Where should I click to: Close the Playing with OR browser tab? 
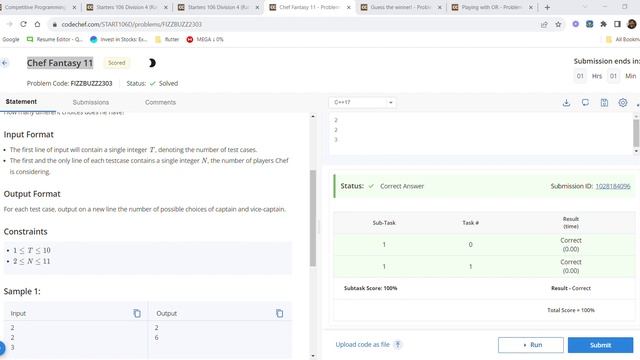[x=531, y=7]
